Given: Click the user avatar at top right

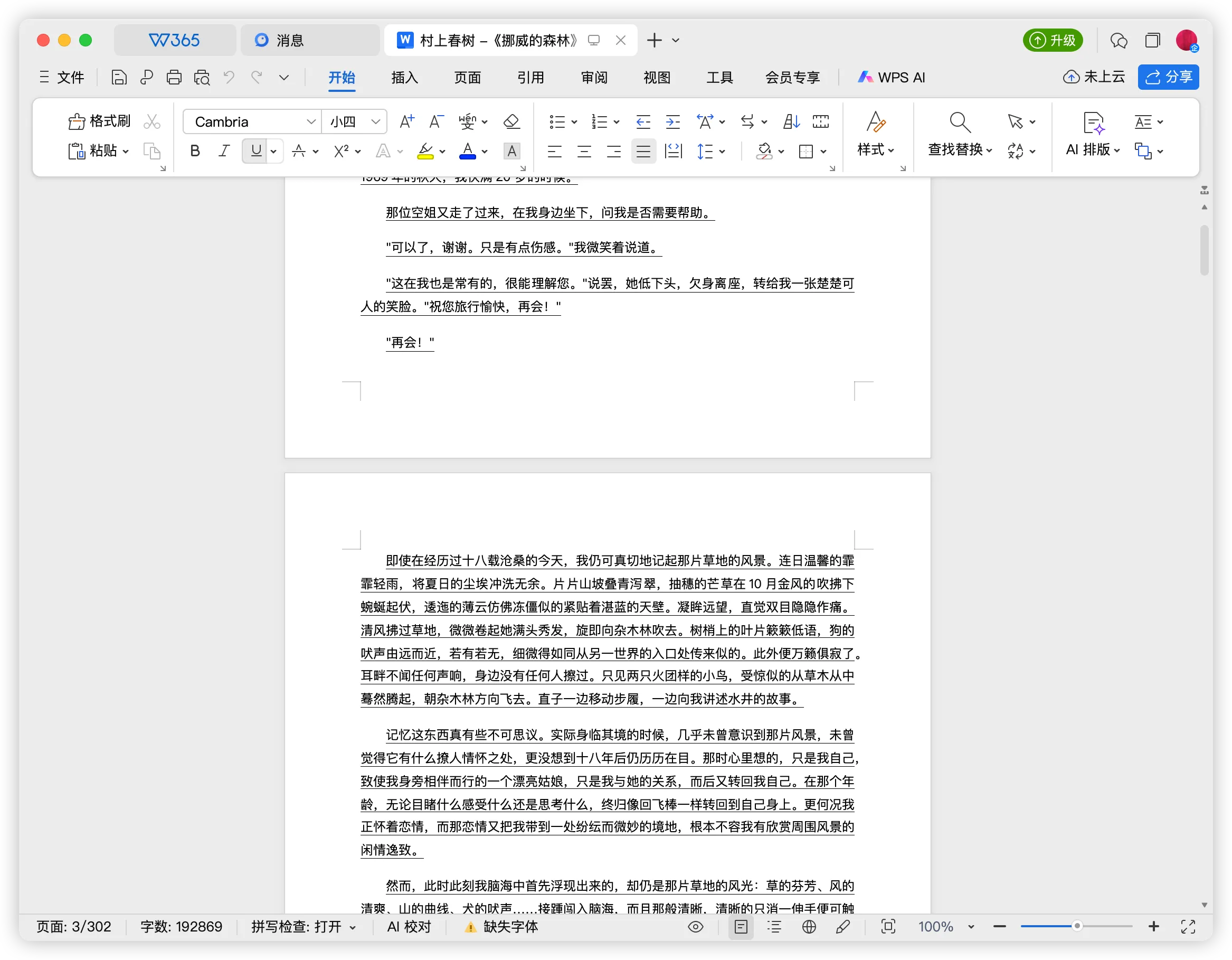Looking at the screenshot, I should pyautogui.click(x=1187, y=40).
